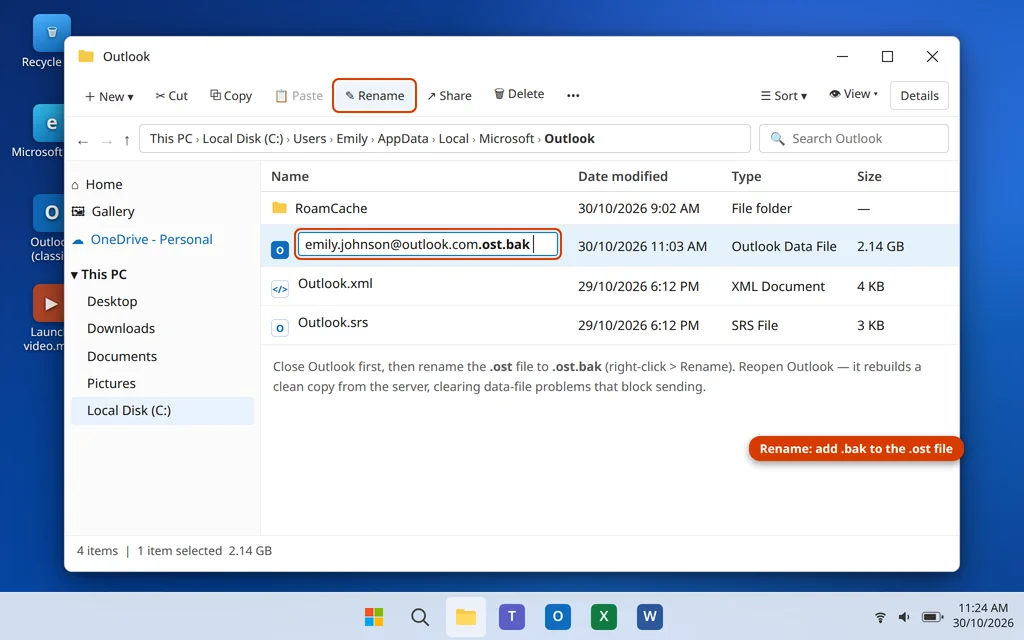Click the Rename toolbar button

click(374, 96)
